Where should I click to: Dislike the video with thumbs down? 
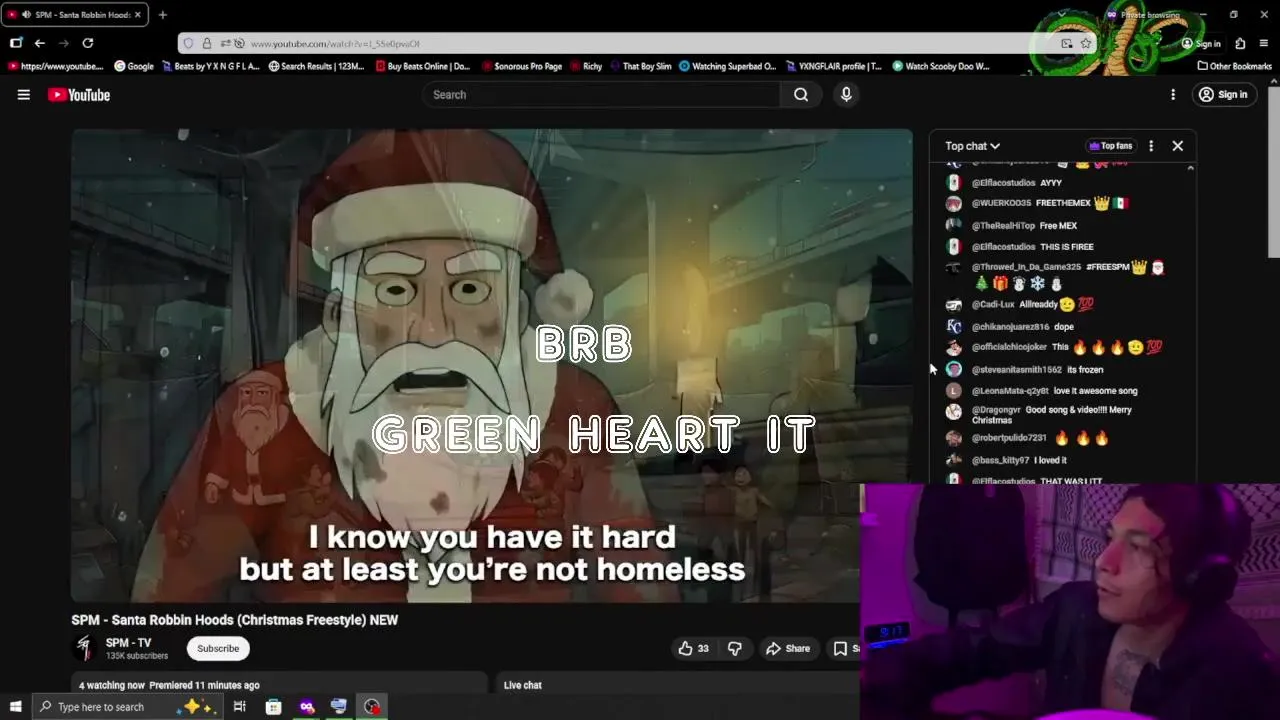coord(735,648)
